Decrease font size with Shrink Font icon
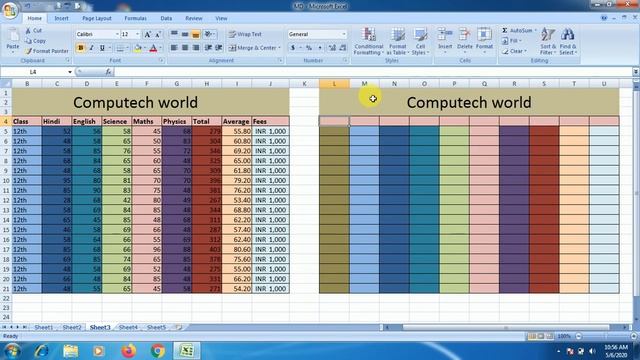Screen dimensions: 640x360 [x=158, y=34]
